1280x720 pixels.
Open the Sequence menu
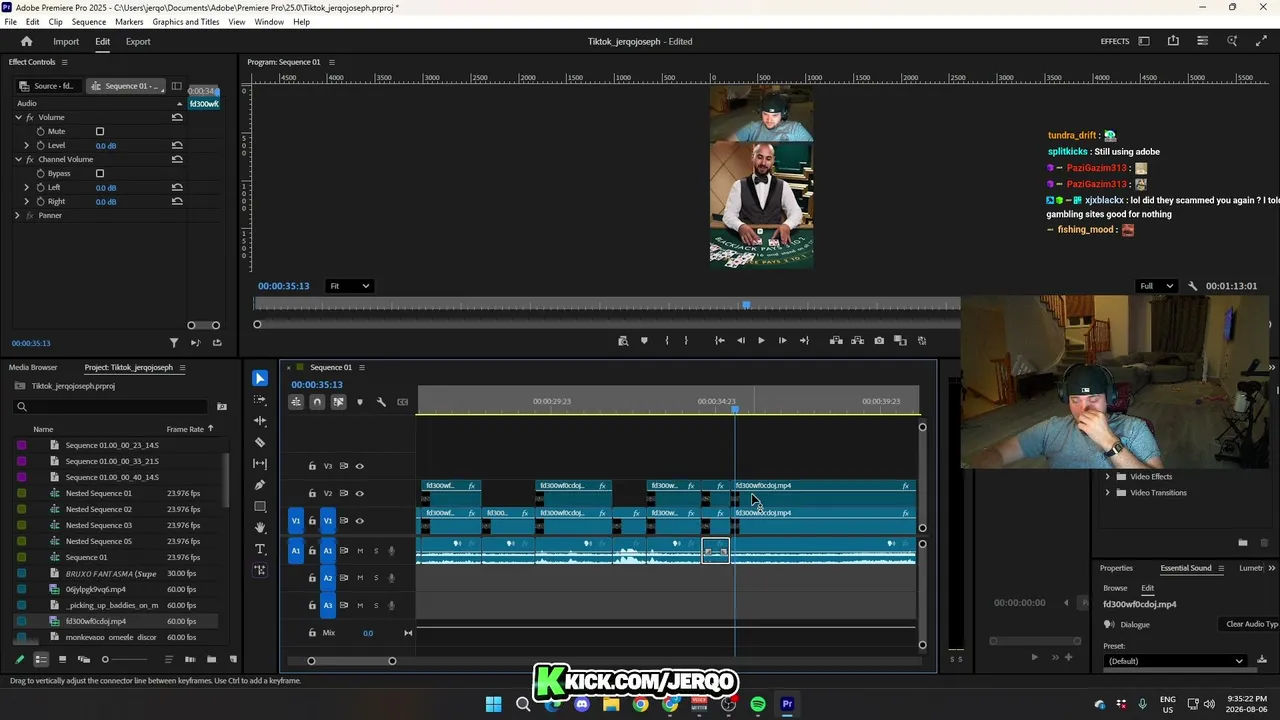(x=89, y=22)
